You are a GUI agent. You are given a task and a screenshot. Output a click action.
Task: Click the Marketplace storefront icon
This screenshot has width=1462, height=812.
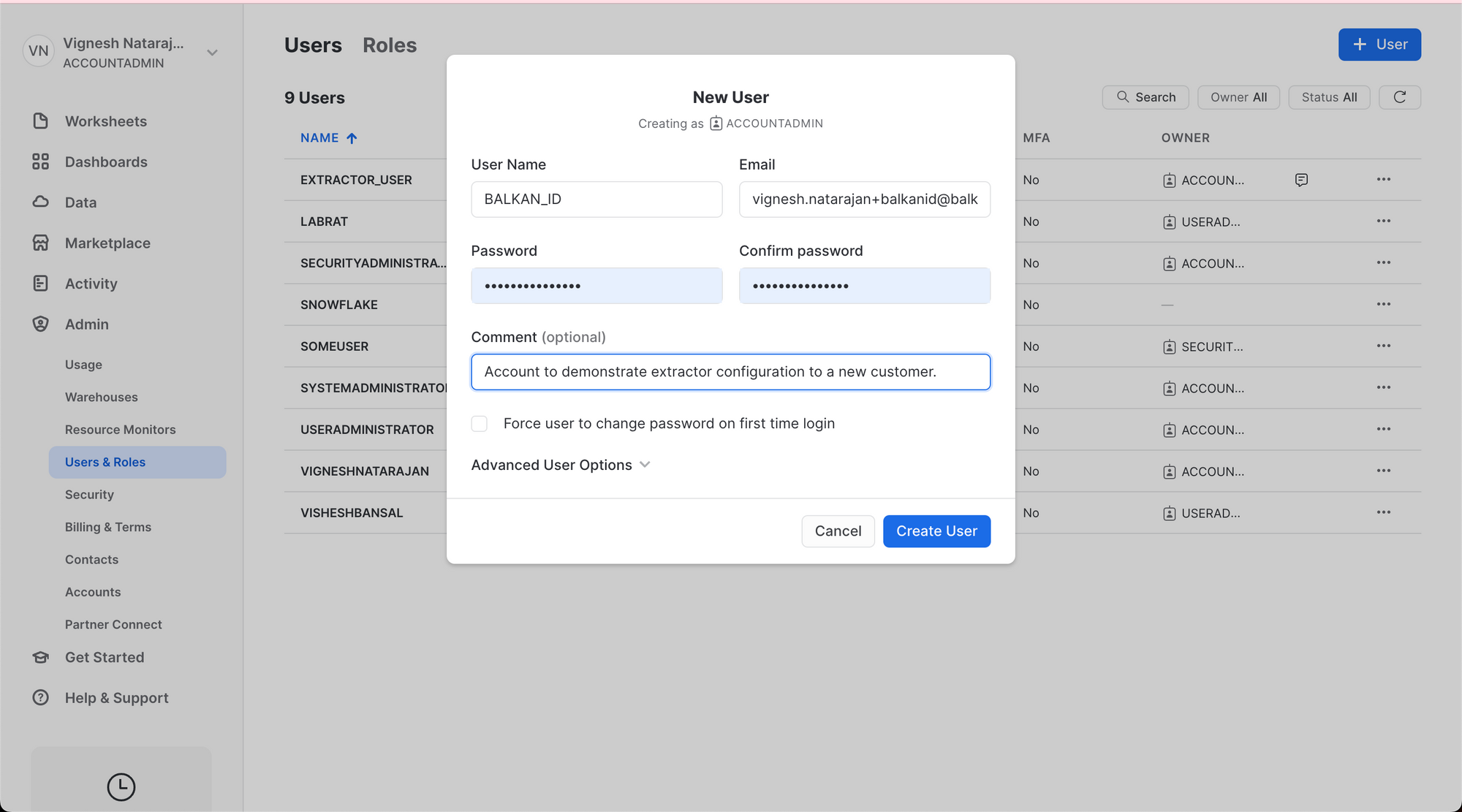41,243
